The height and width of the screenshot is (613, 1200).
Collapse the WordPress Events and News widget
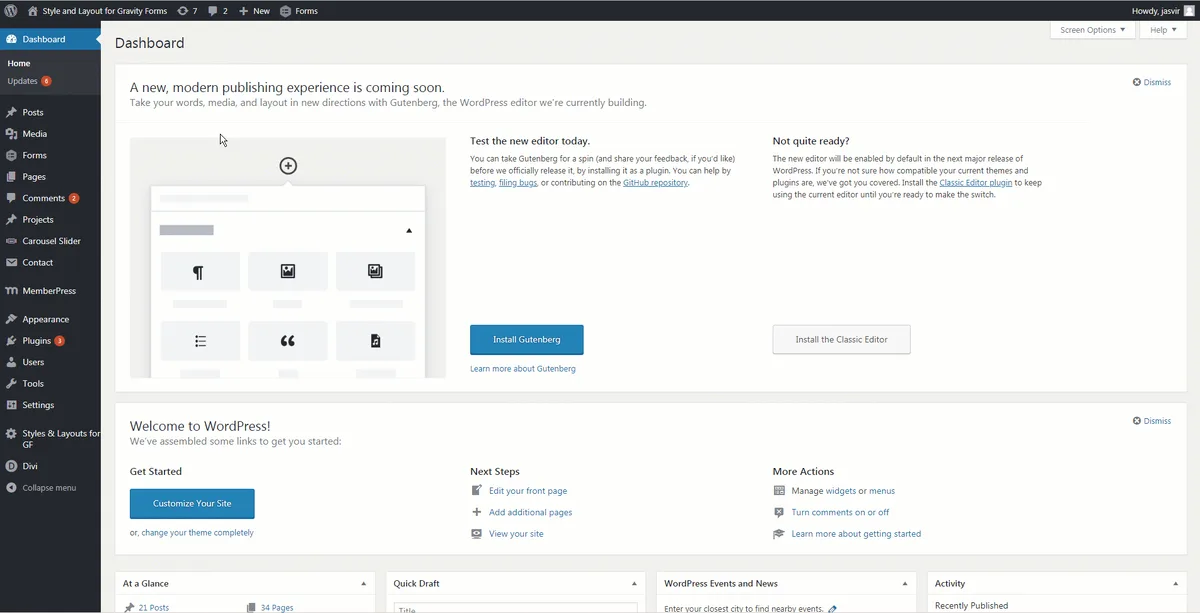(x=905, y=583)
